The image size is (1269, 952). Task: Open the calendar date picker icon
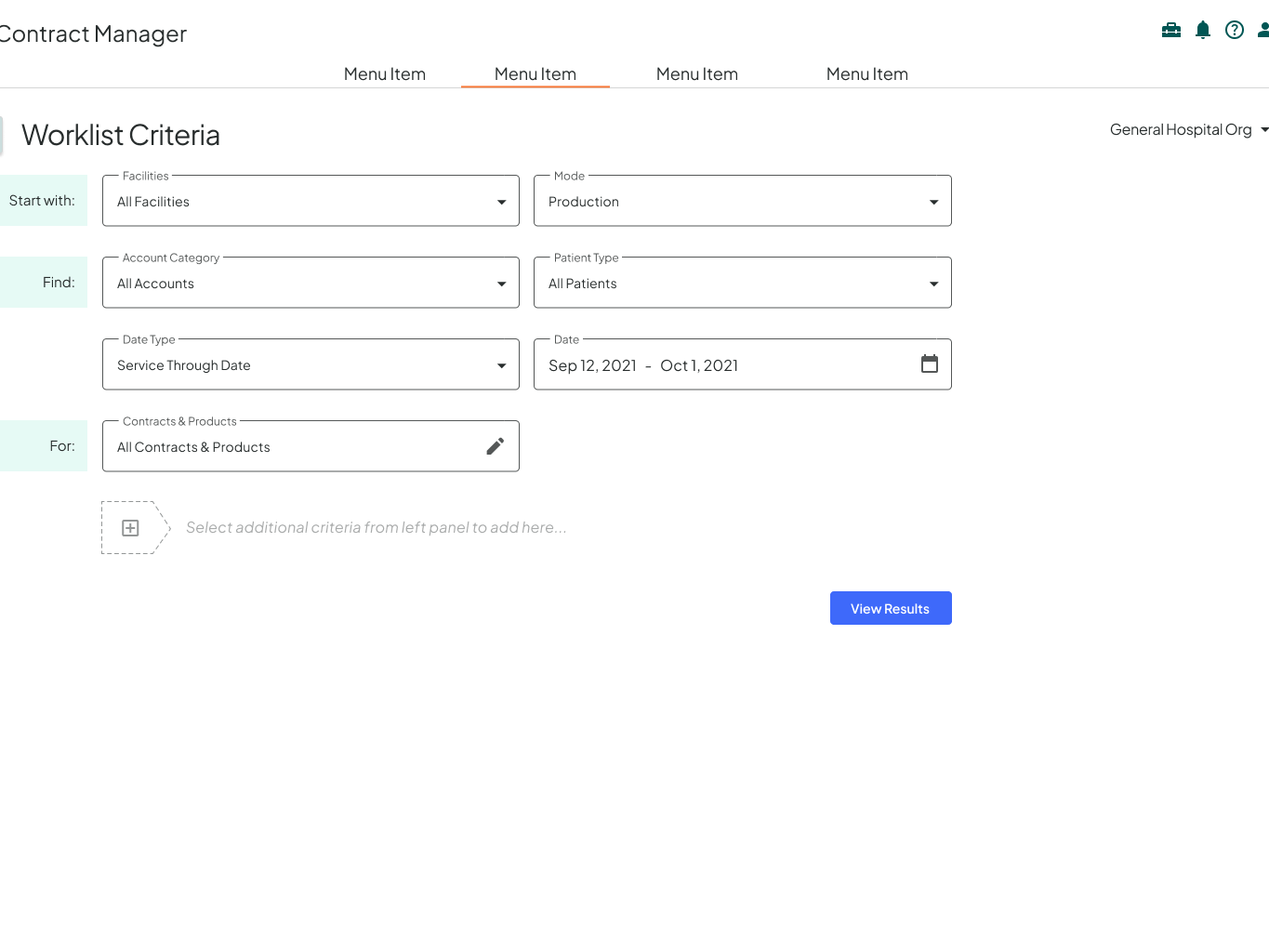click(x=930, y=364)
